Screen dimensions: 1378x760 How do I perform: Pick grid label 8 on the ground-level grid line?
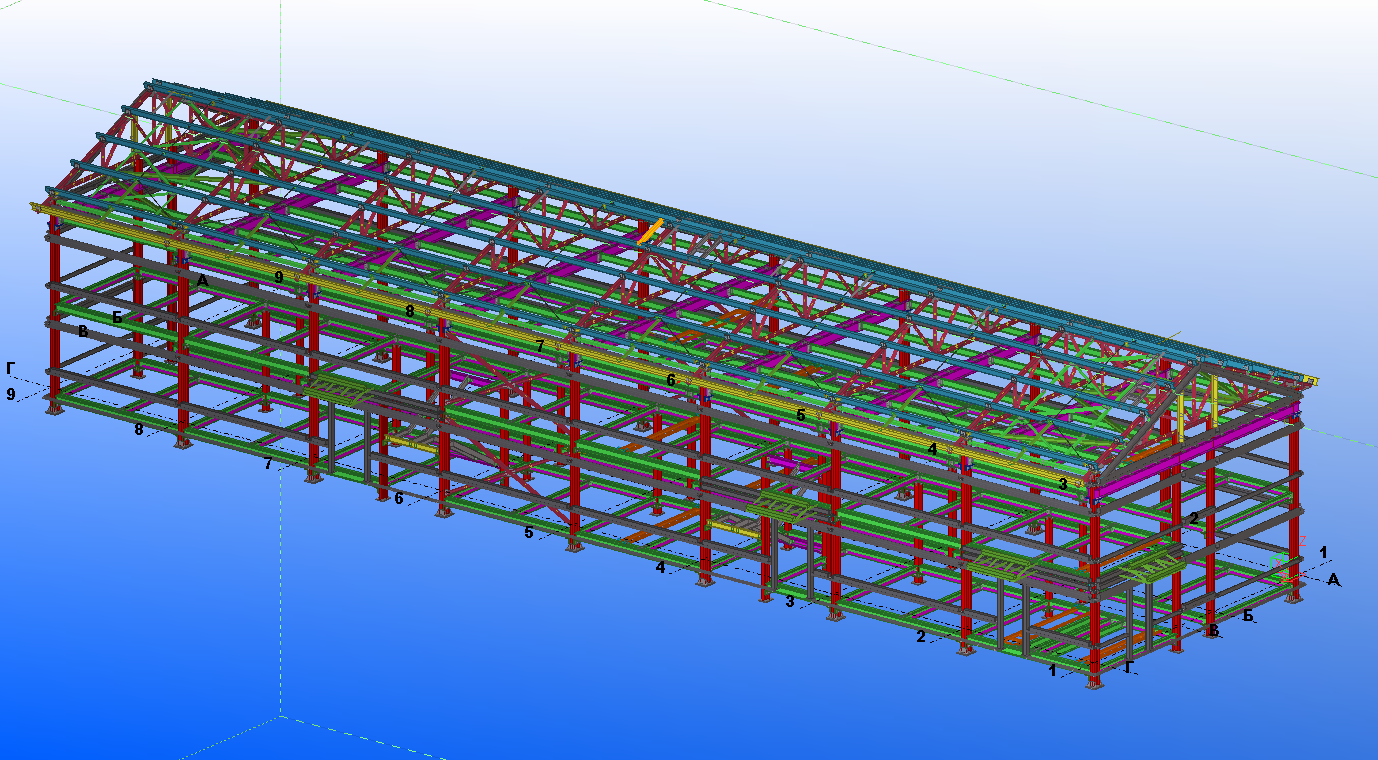coord(139,430)
